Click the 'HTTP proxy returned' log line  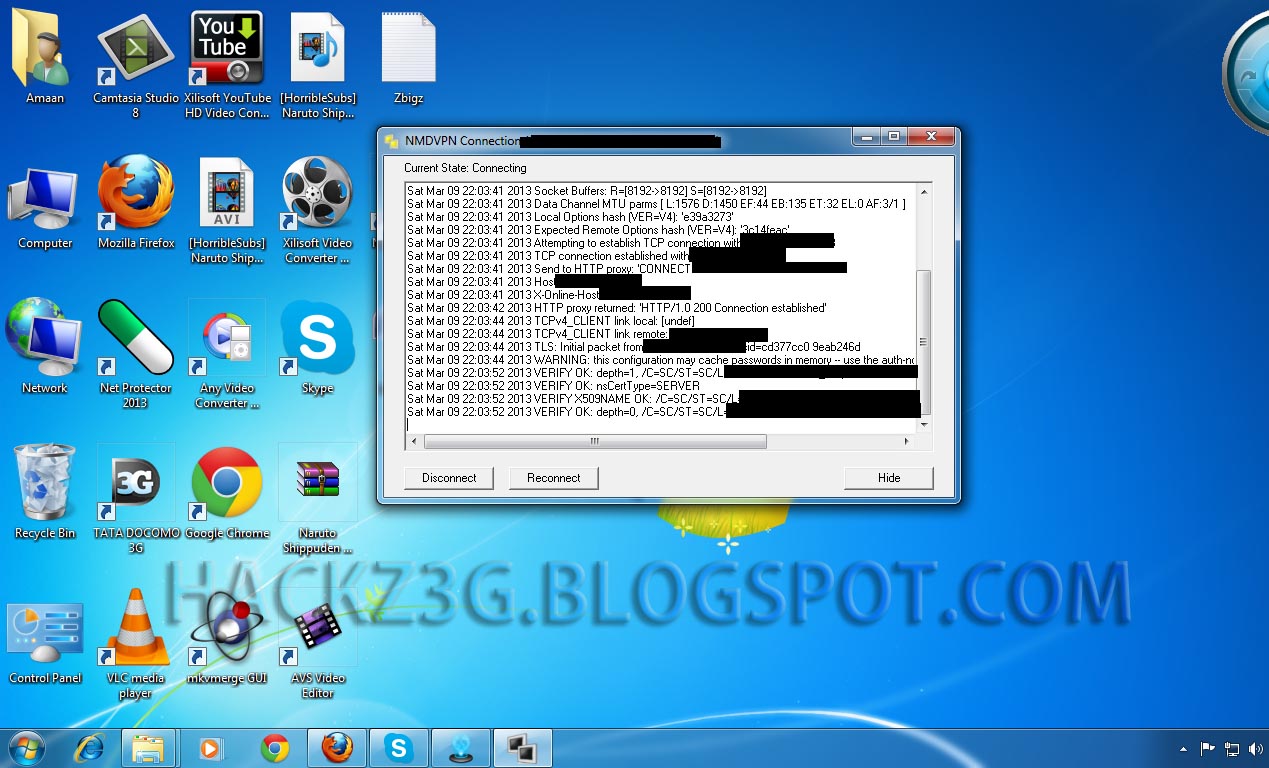coord(617,308)
